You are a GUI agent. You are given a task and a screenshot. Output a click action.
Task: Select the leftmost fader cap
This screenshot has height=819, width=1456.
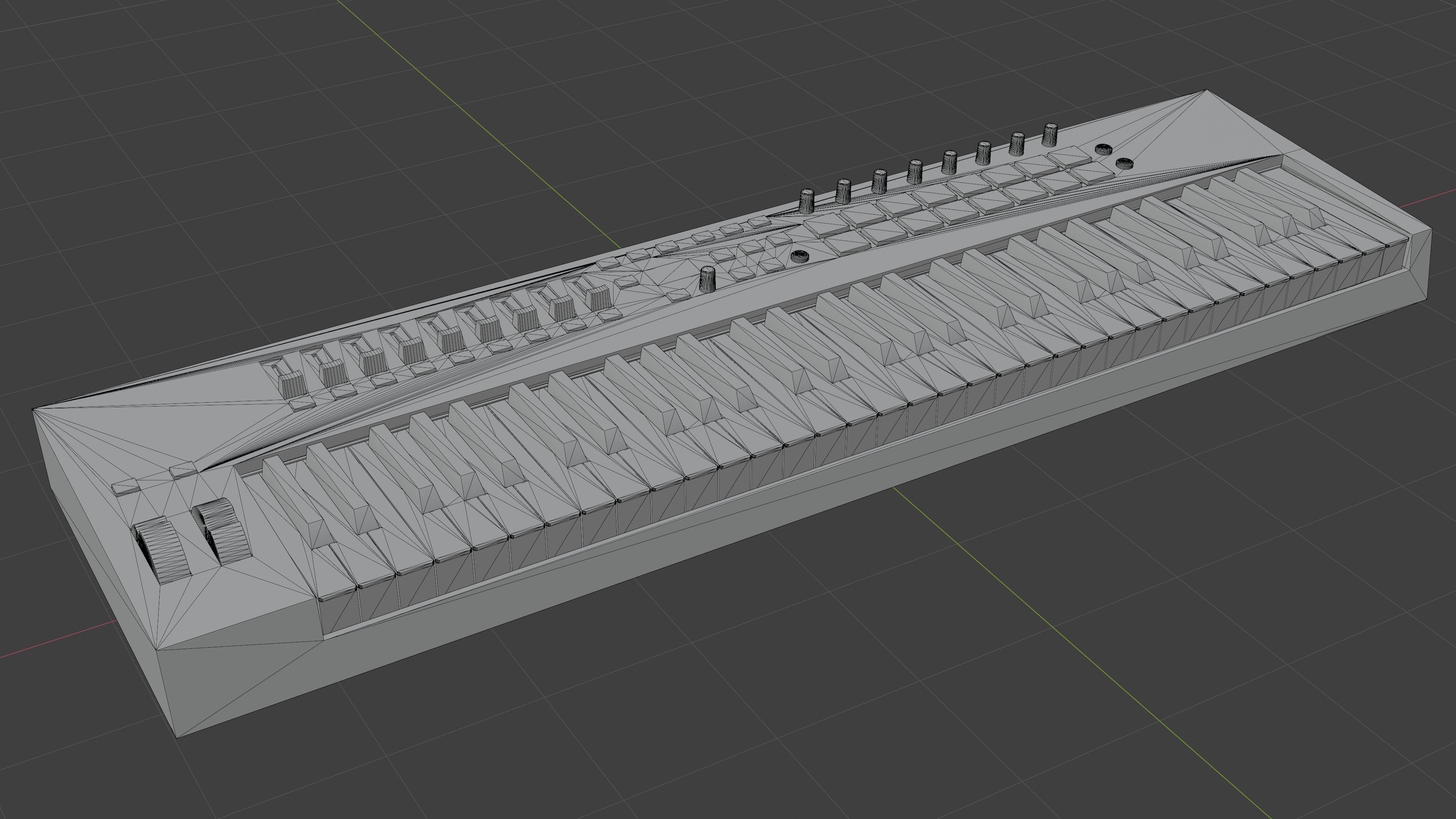pos(292,384)
